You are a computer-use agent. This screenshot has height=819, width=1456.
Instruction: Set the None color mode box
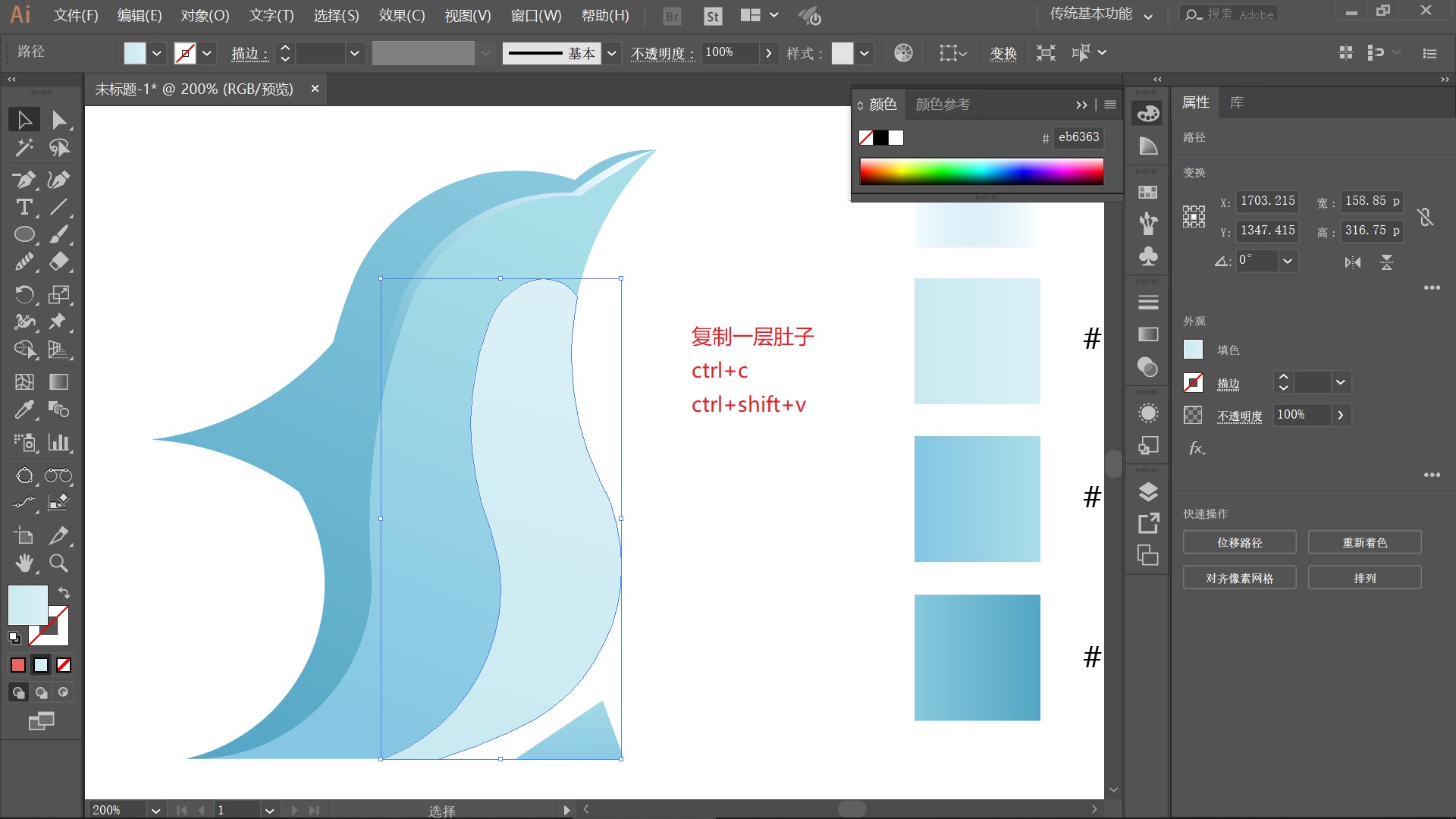[64, 665]
